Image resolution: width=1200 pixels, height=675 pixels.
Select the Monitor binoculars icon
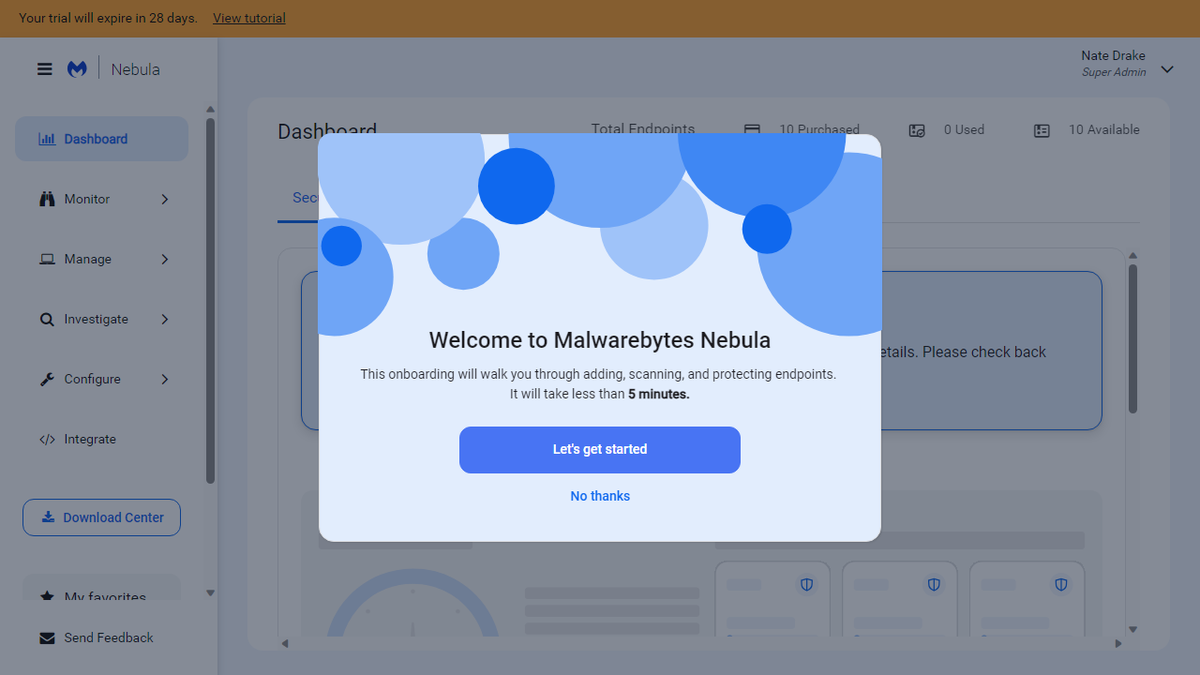[46, 198]
